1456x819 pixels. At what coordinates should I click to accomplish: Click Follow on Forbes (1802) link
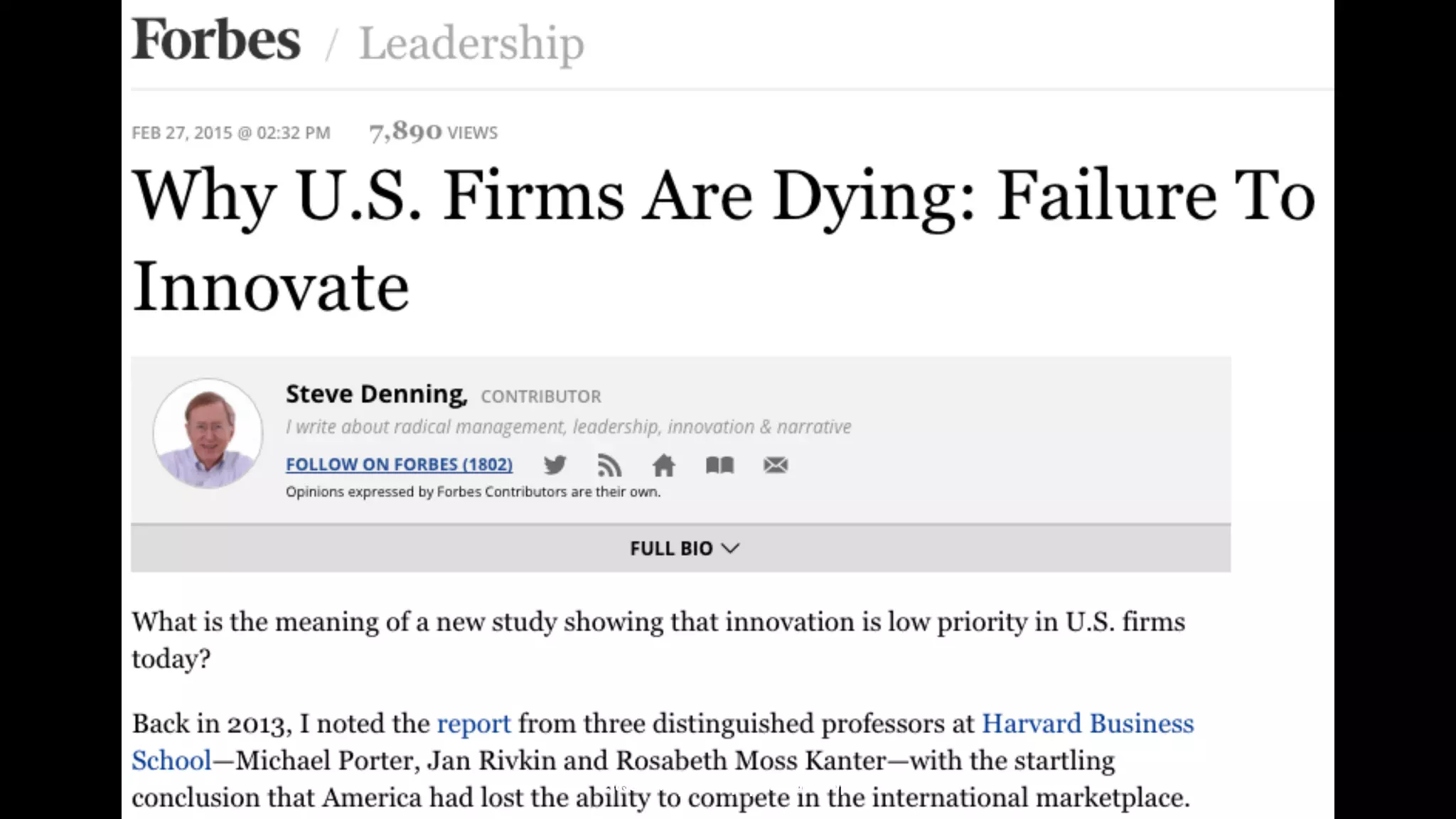click(399, 464)
